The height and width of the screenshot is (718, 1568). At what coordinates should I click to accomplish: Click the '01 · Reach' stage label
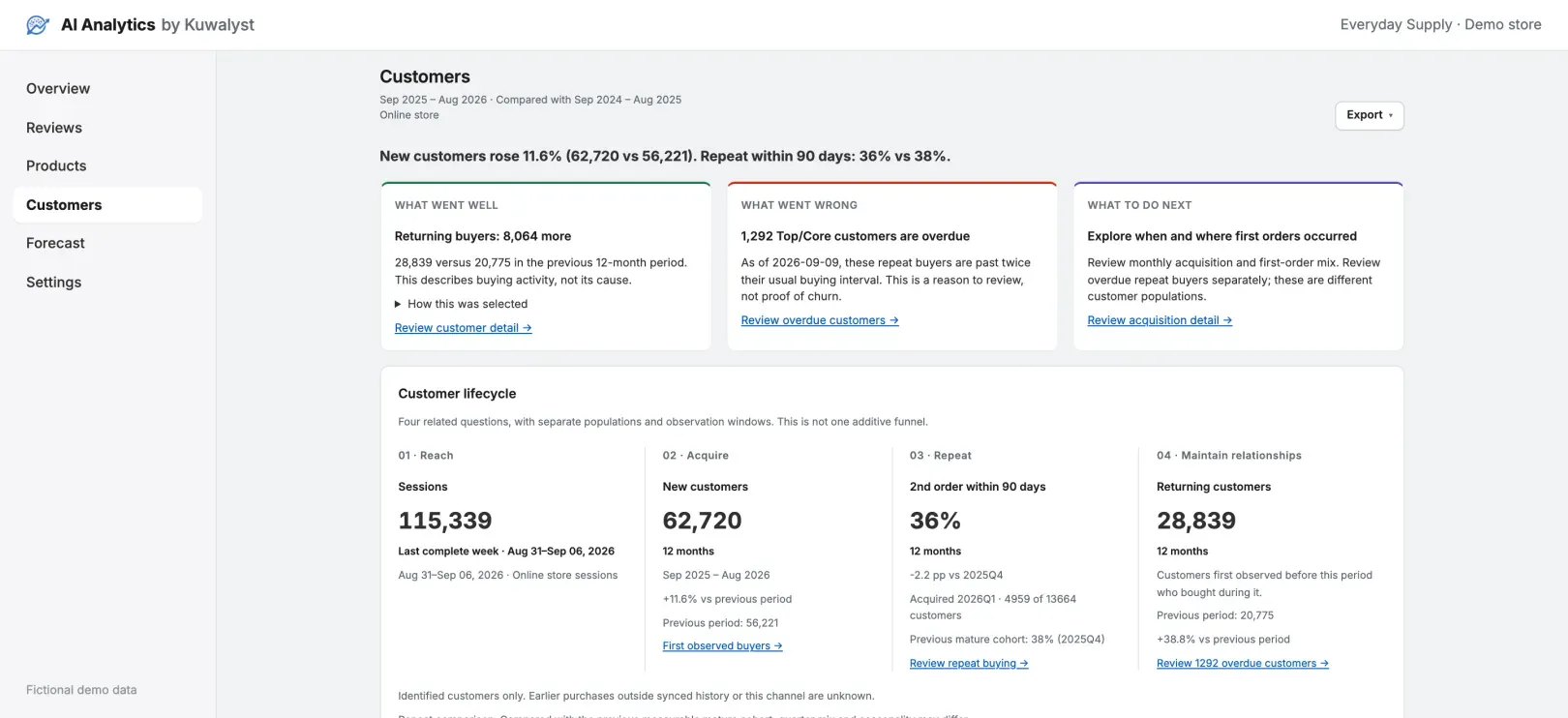[x=426, y=456]
